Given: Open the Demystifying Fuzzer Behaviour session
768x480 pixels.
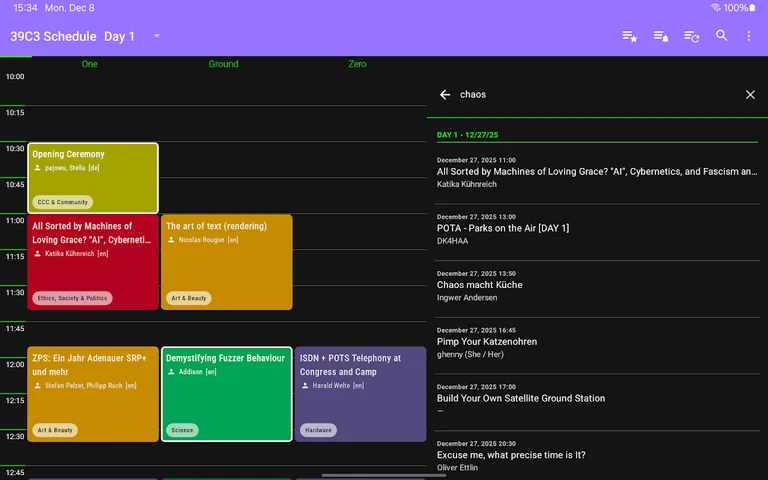Looking at the screenshot, I should (227, 394).
